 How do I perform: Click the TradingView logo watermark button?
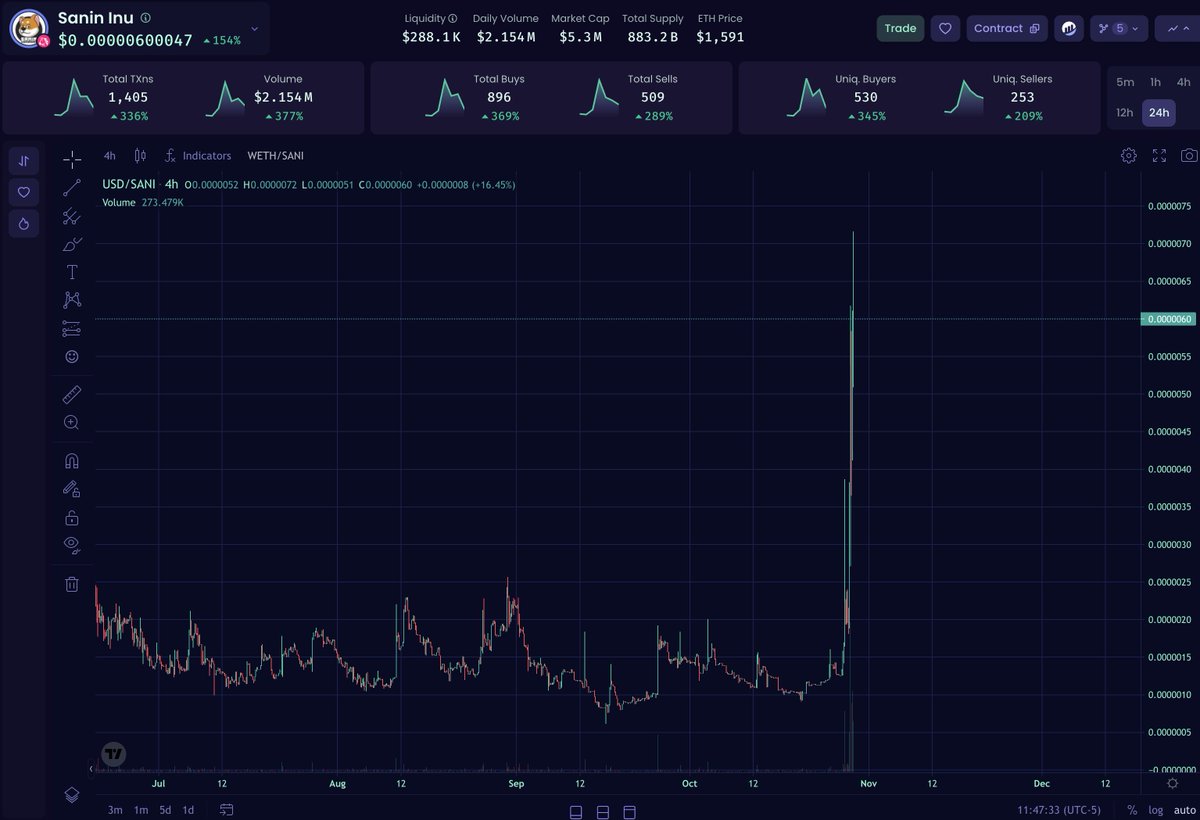click(114, 754)
